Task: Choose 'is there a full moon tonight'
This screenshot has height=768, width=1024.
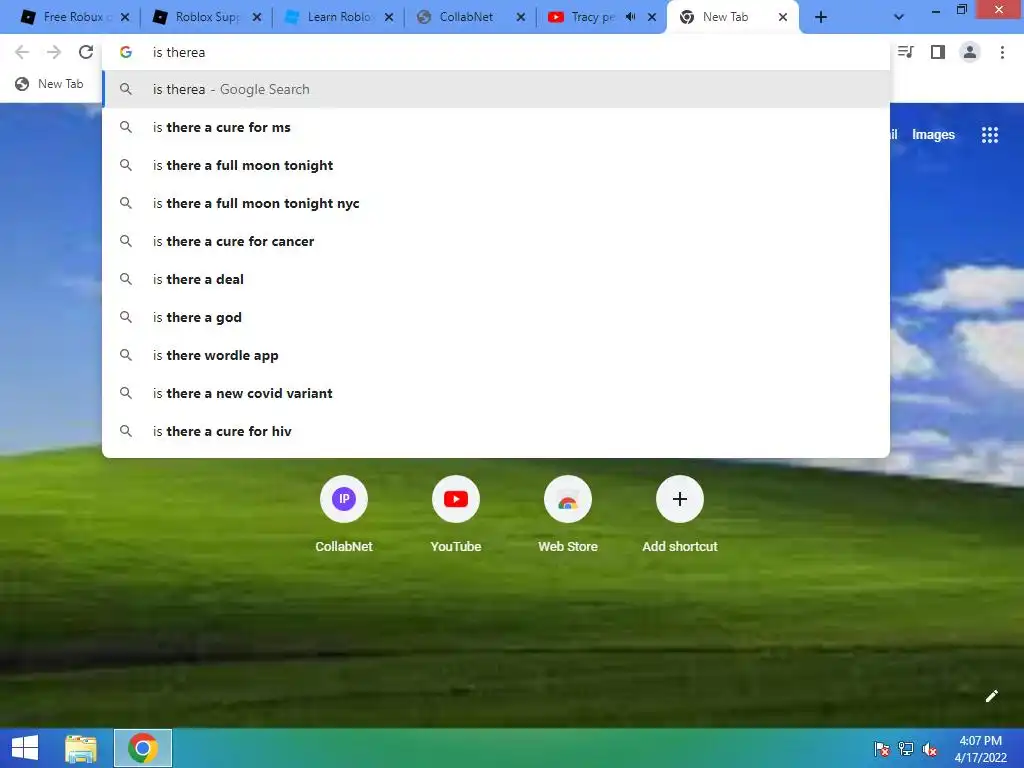Action: click(x=496, y=165)
